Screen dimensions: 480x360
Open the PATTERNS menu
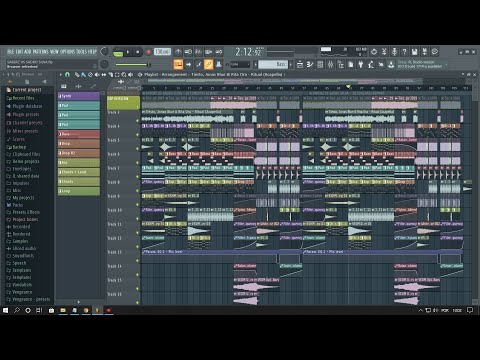pyautogui.click(x=41, y=52)
